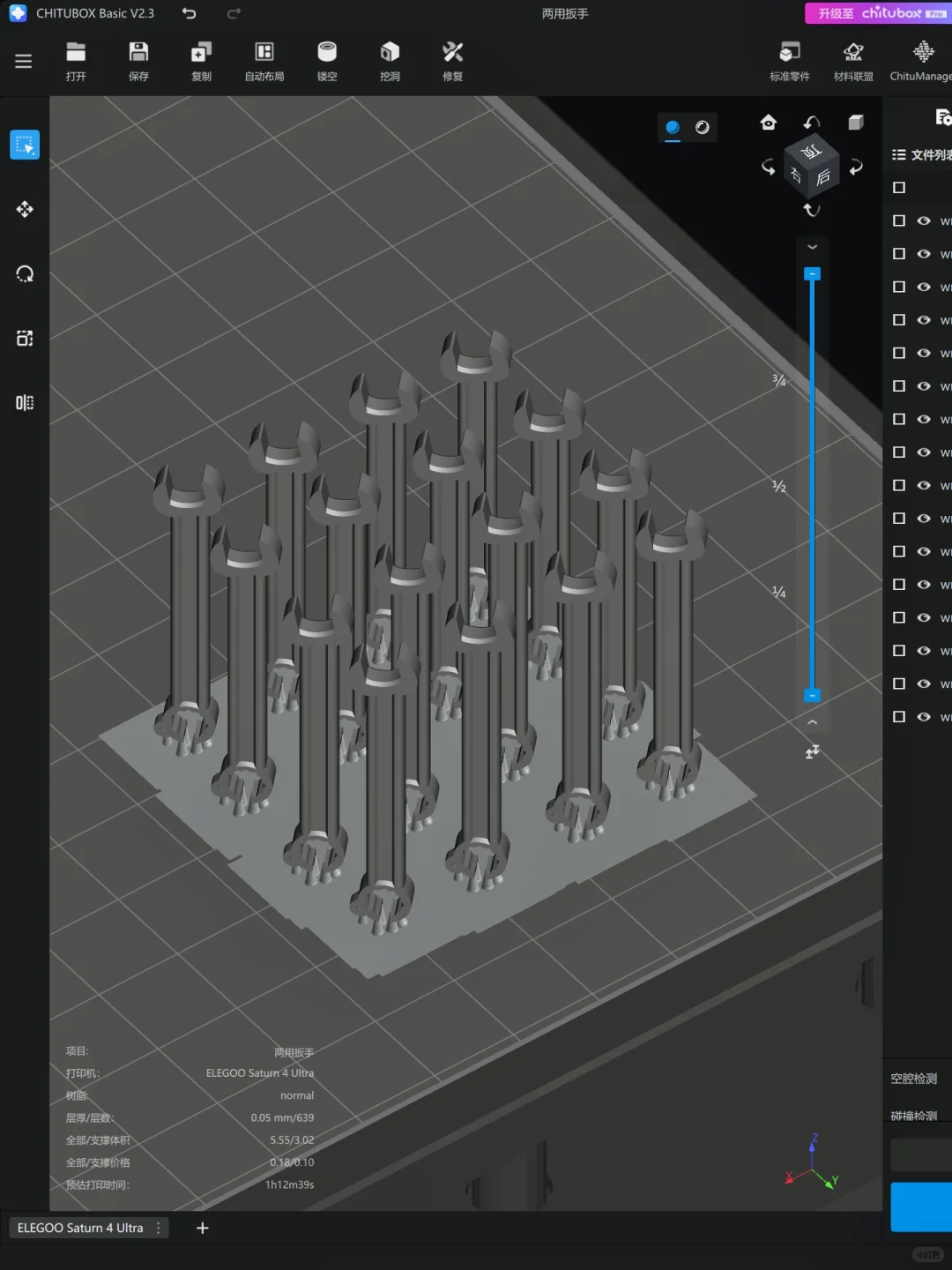Rotate view up with curved arrow above cube

click(x=812, y=123)
